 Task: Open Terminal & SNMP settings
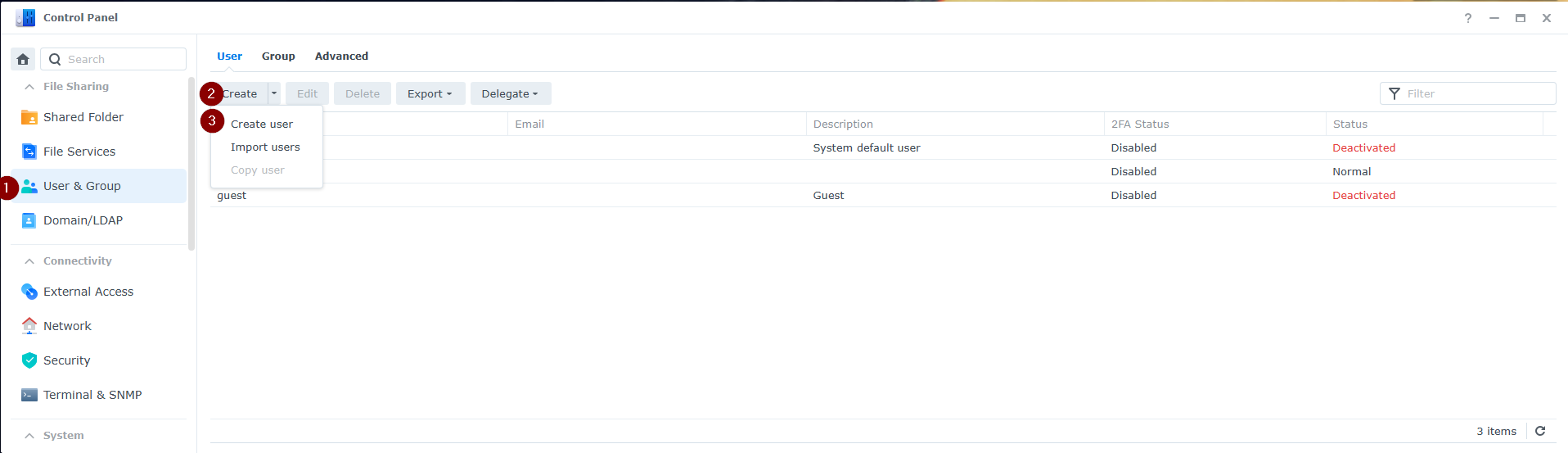(x=92, y=395)
